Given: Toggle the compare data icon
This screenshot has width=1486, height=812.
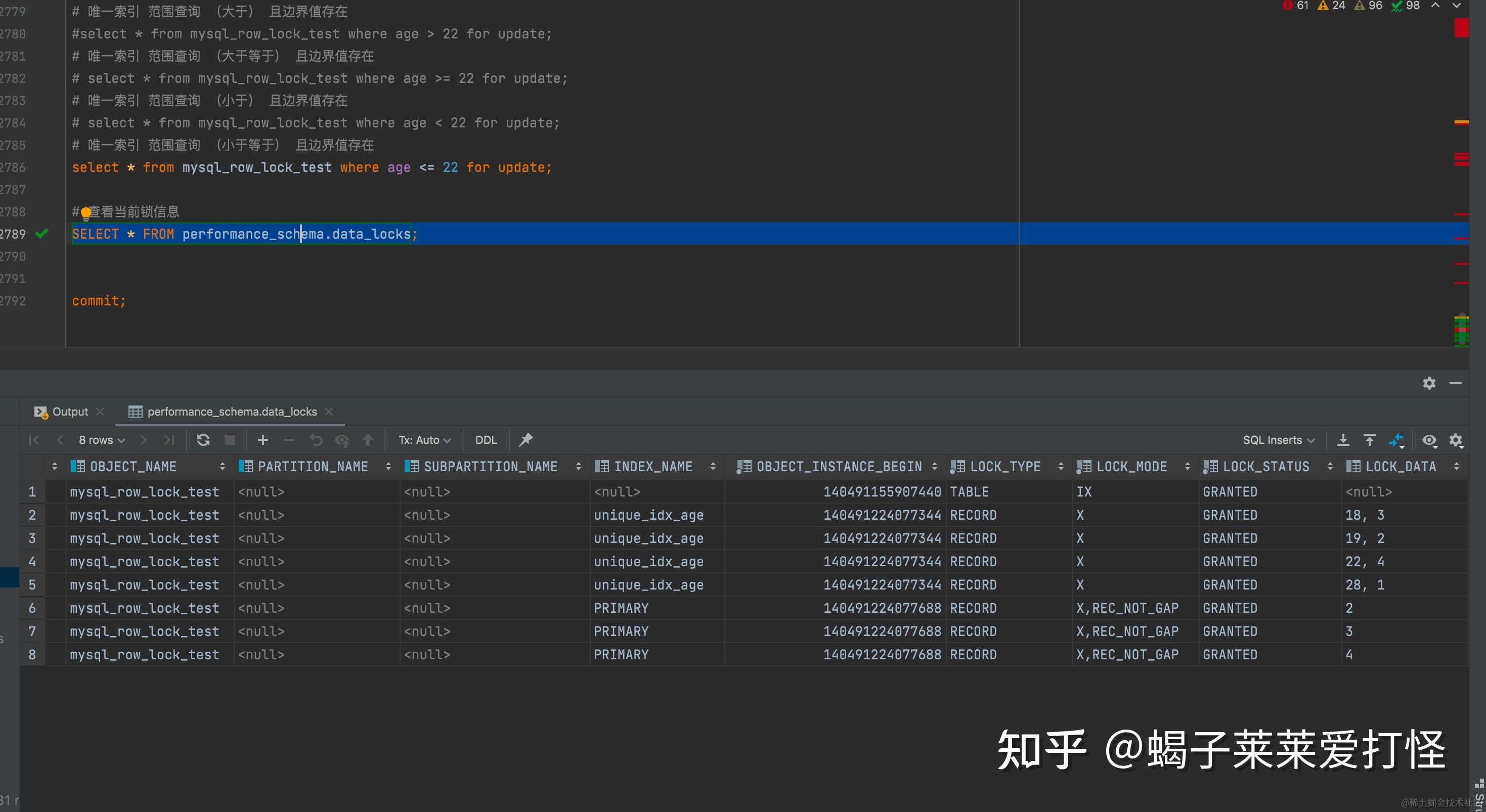Looking at the screenshot, I should [x=1397, y=440].
